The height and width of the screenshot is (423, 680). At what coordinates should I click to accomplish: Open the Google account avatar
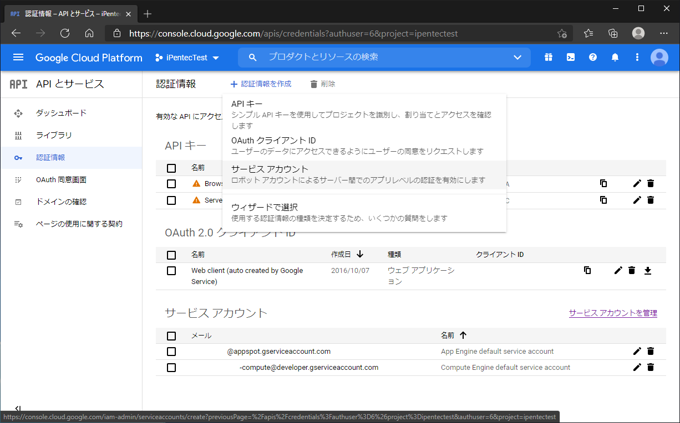pos(659,57)
